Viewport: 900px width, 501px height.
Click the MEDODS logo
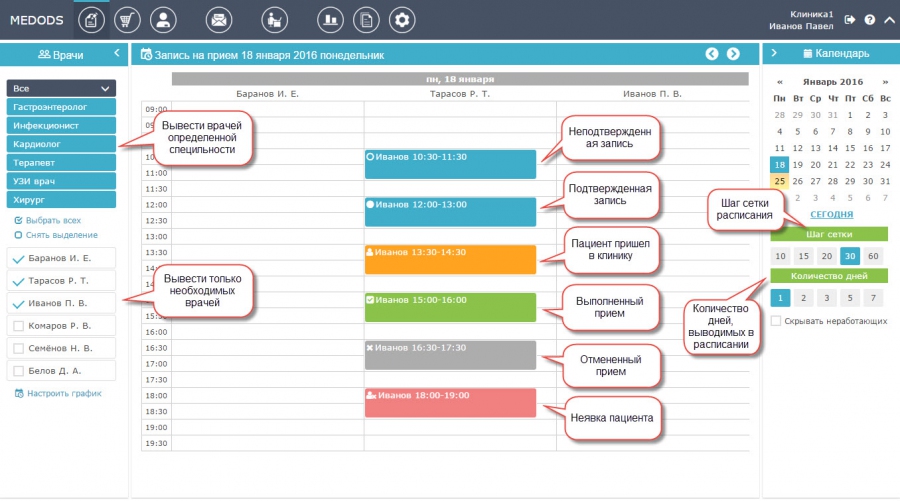37,20
